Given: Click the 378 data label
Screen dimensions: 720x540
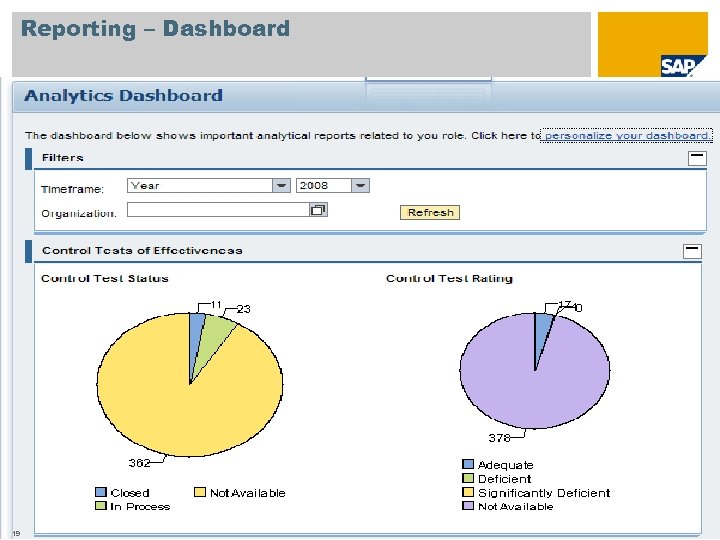Looking at the screenshot, I should (x=500, y=438).
